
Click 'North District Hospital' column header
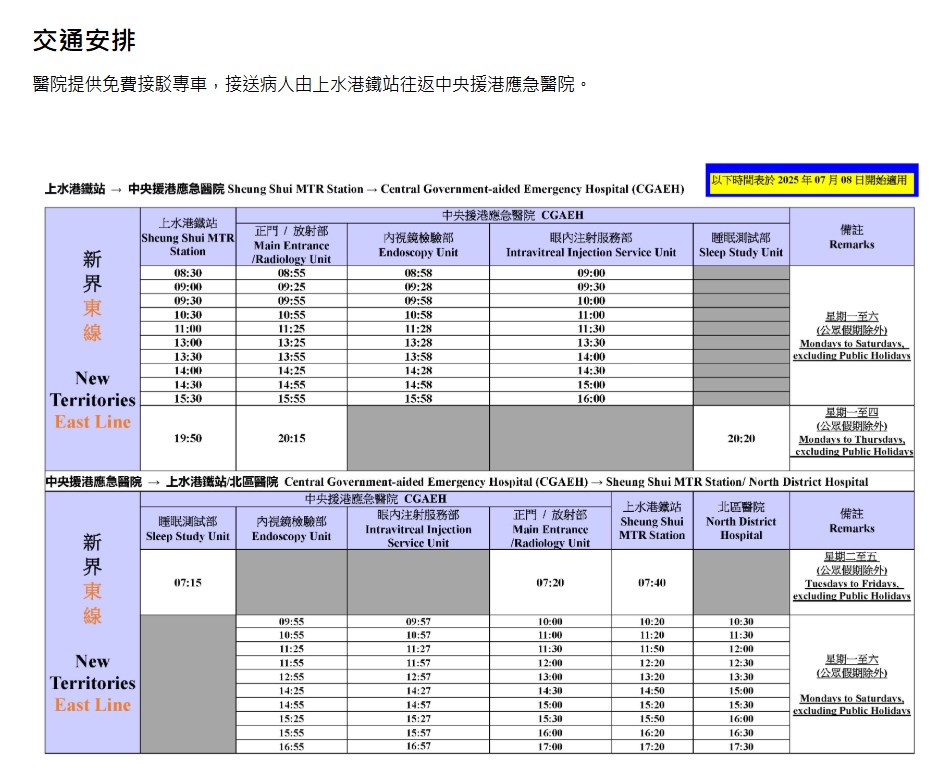click(741, 521)
